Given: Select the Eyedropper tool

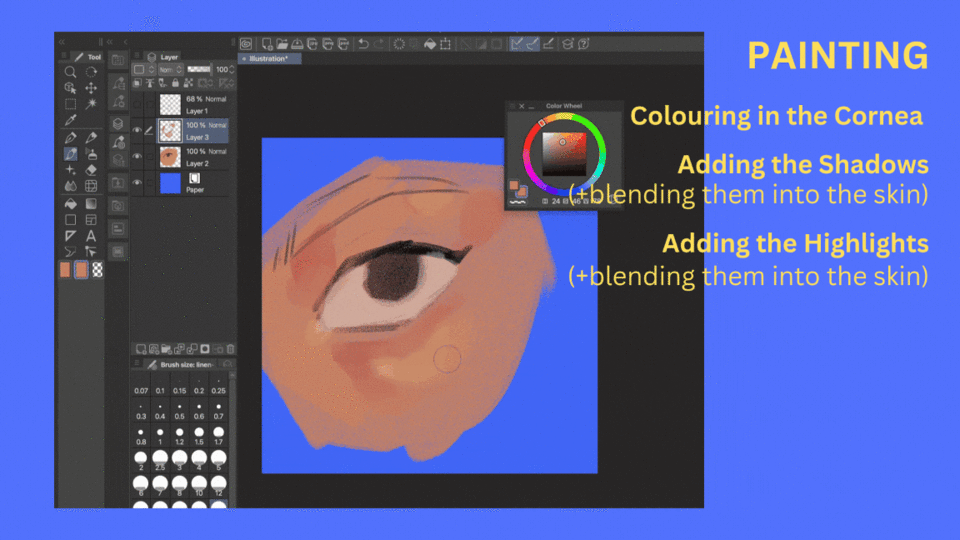Looking at the screenshot, I should [70, 120].
